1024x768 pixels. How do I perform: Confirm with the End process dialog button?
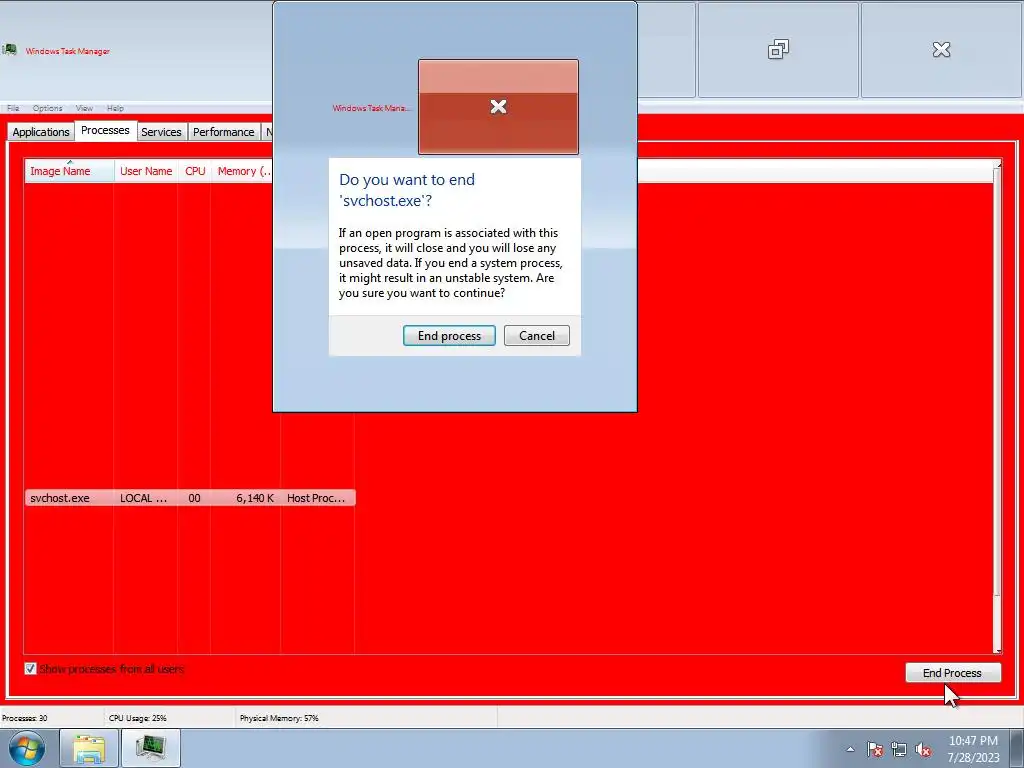[449, 336]
